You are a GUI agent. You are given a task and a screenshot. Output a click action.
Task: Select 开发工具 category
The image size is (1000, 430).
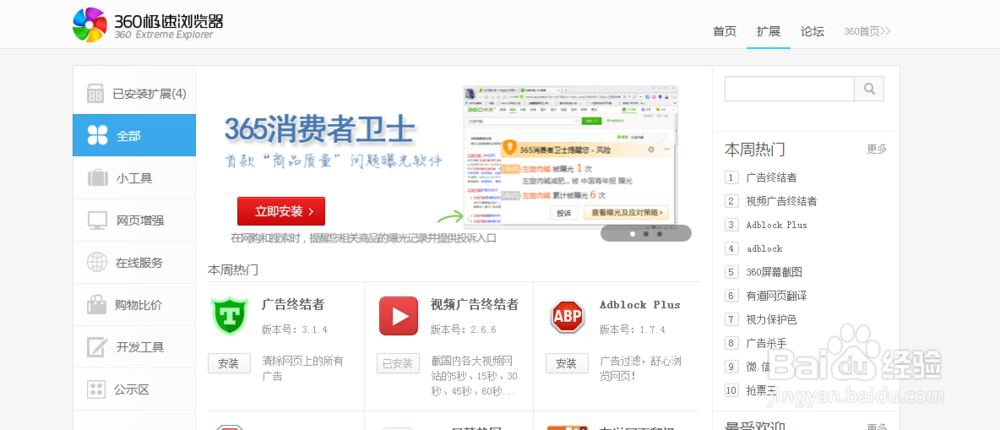134,347
